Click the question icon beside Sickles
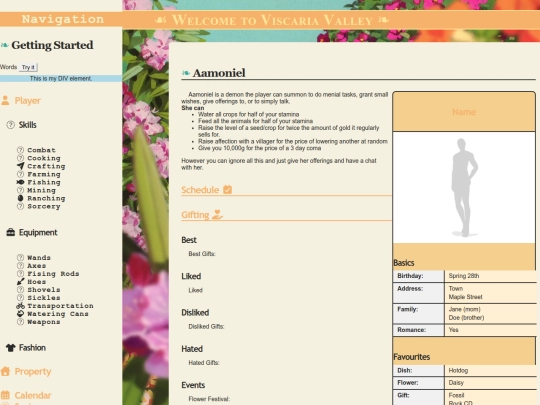This screenshot has height=405, width=540. point(20,298)
